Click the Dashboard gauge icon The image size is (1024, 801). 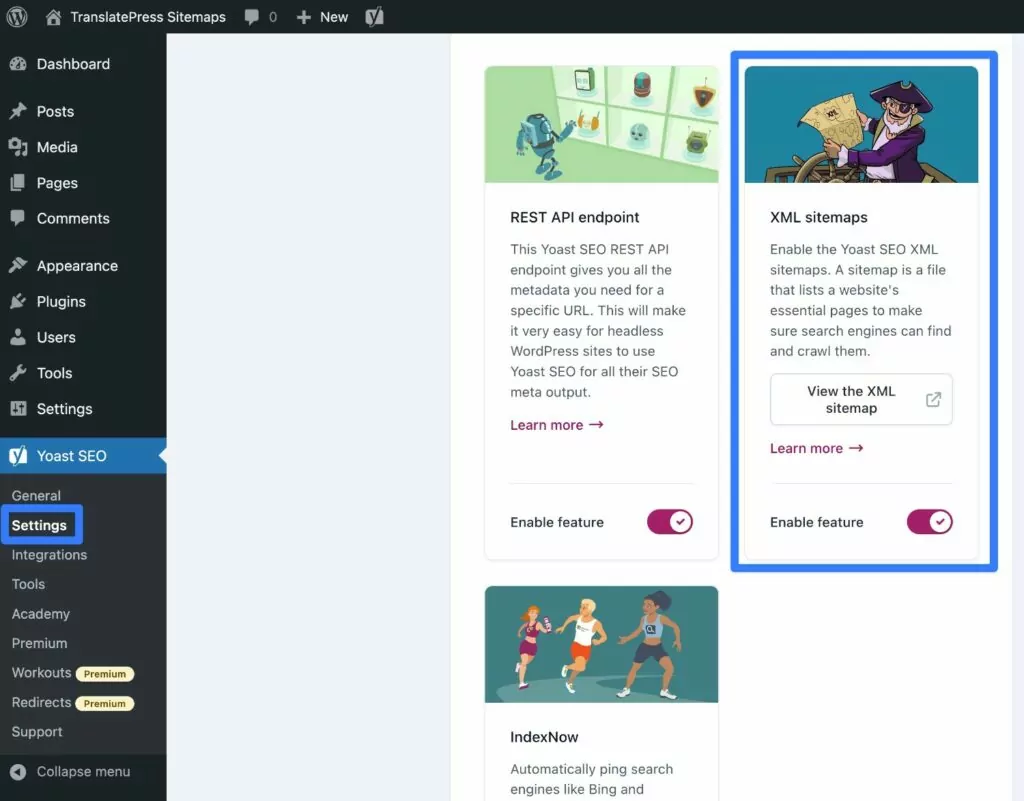tap(18, 64)
